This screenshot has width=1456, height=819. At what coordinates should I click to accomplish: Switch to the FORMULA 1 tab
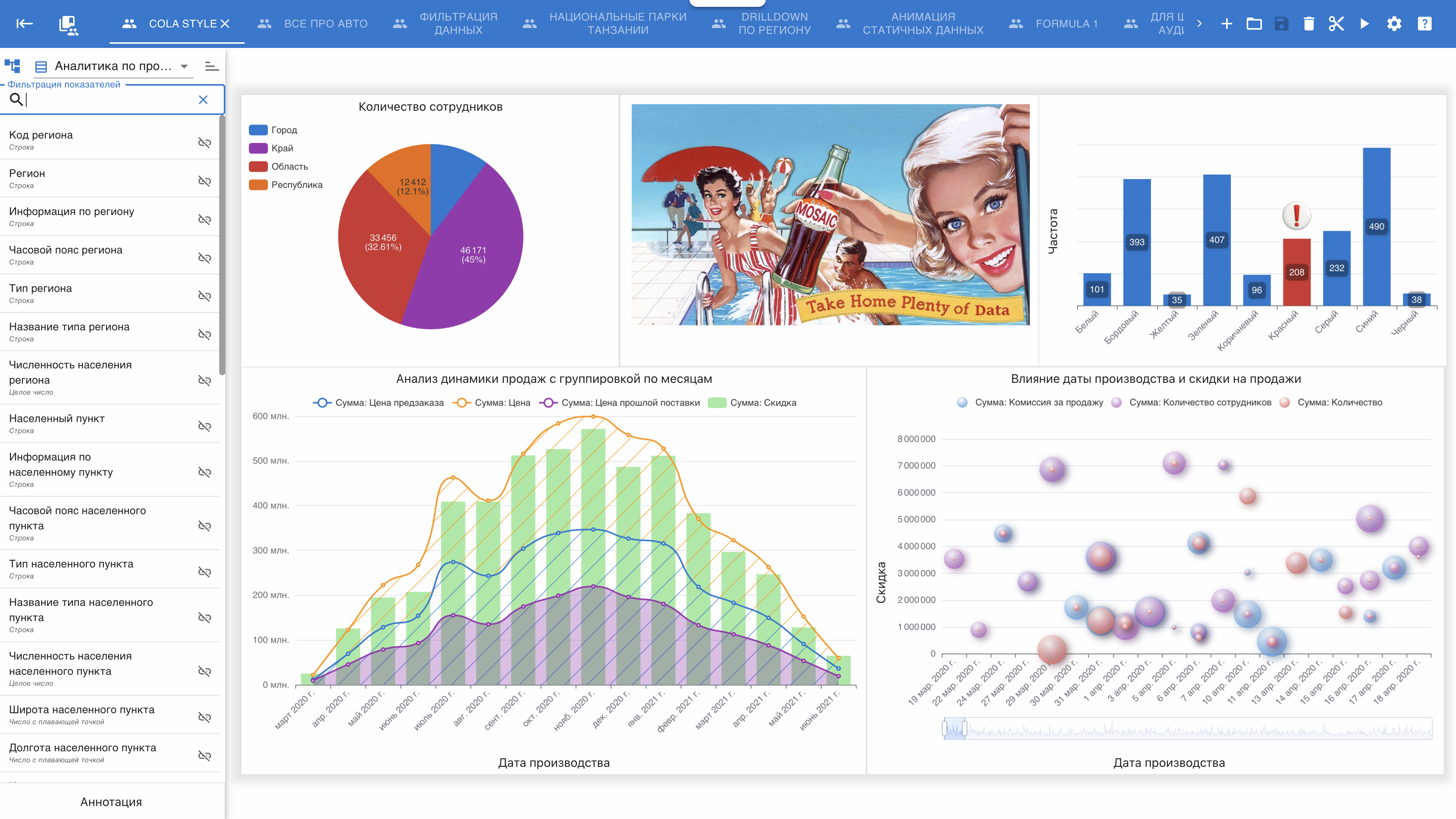pos(1054,24)
